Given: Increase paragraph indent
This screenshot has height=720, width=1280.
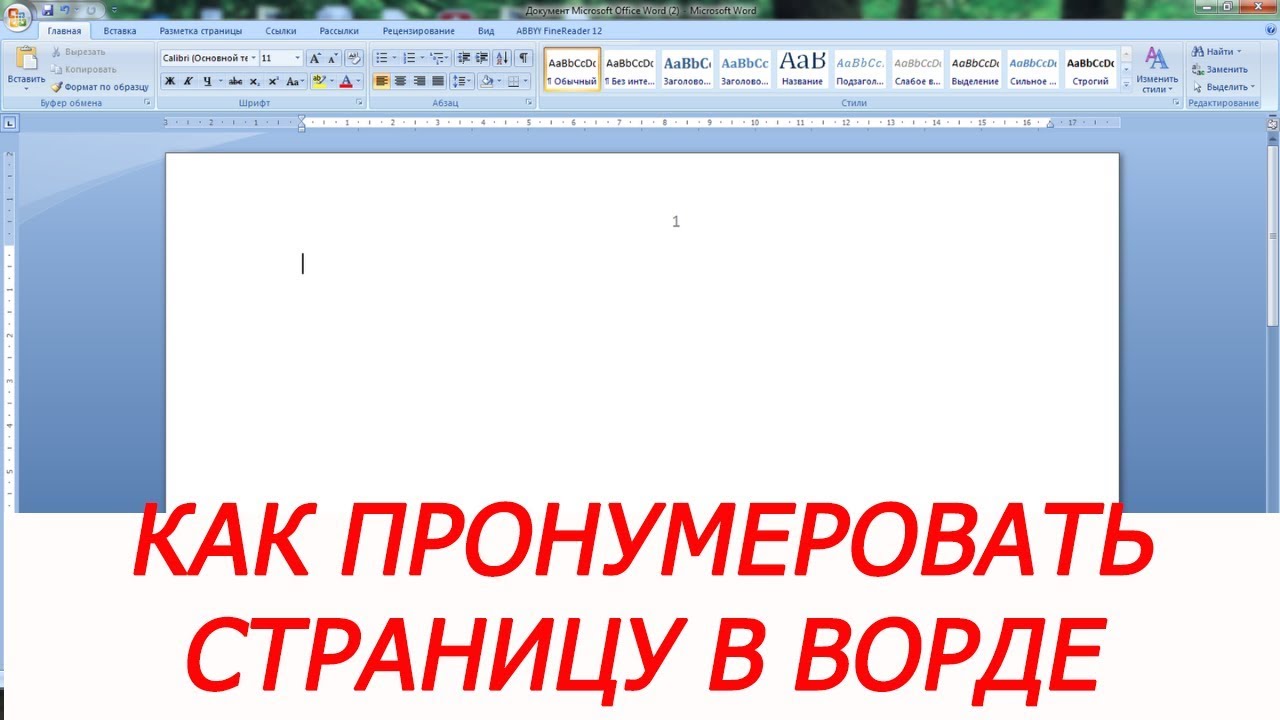Looking at the screenshot, I should (x=482, y=58).
